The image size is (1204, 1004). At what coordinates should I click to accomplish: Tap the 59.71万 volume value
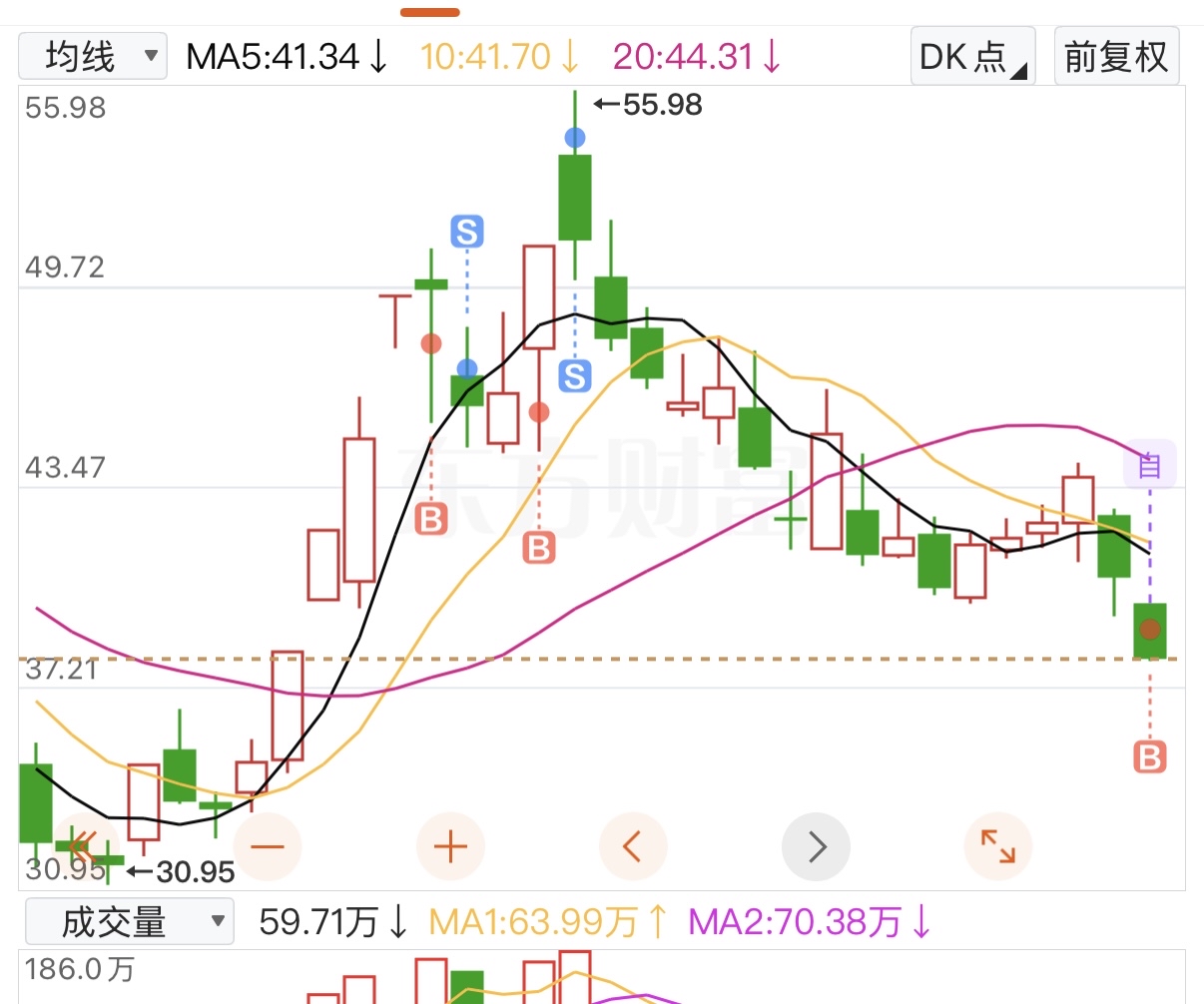(333, 921)
